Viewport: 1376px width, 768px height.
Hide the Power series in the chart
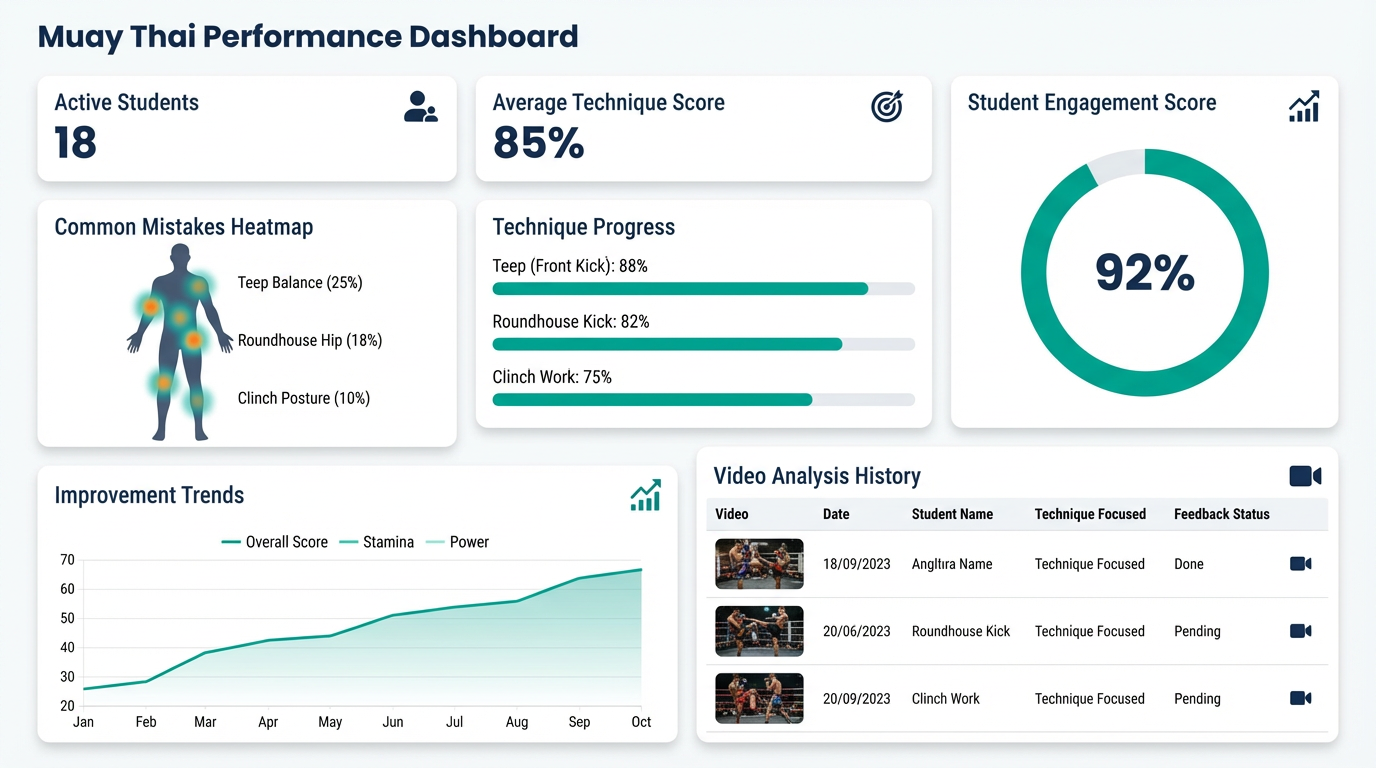pyautogui.click(x=463, y=542)
